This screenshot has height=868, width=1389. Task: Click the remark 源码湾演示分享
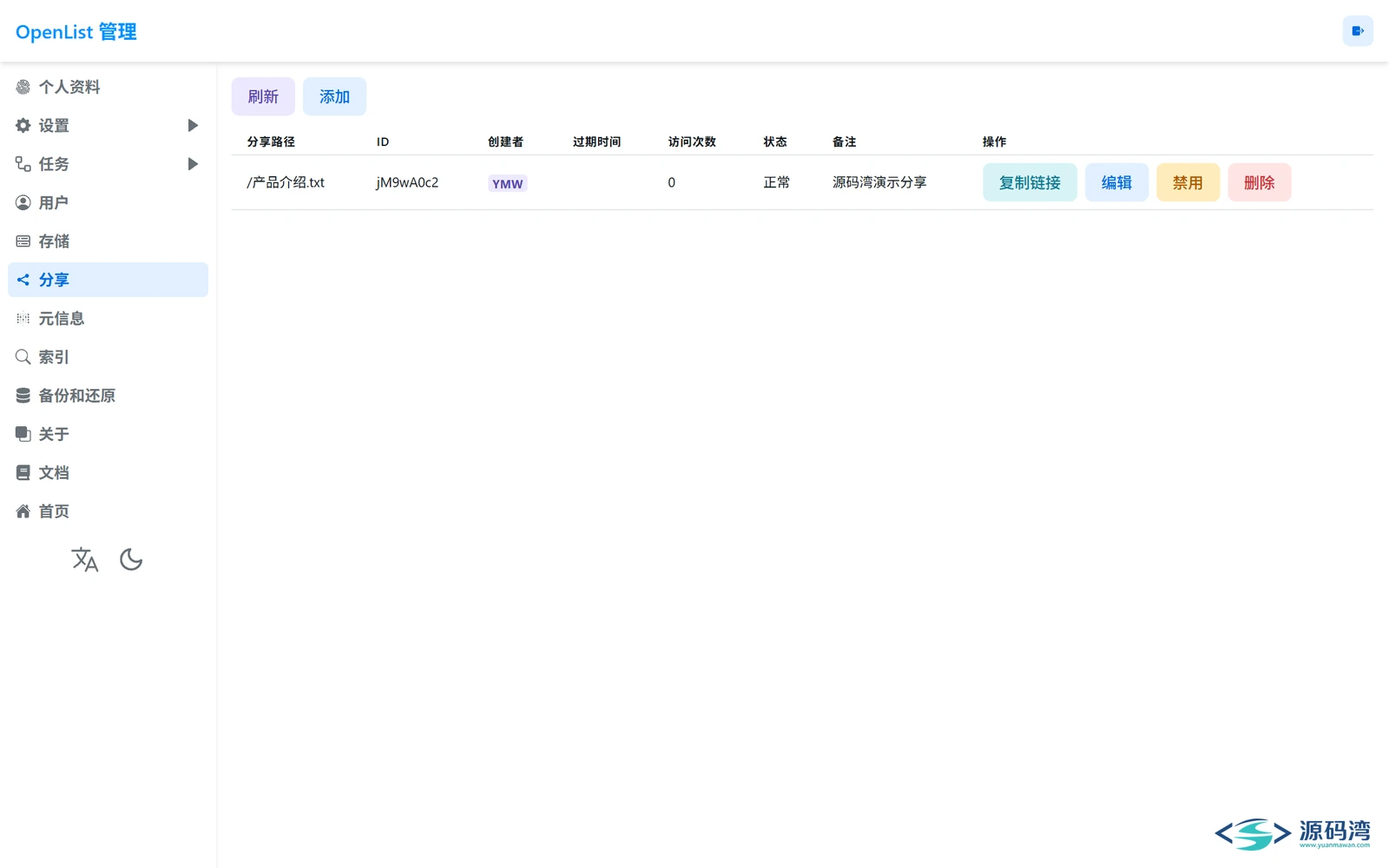(879, 182)
